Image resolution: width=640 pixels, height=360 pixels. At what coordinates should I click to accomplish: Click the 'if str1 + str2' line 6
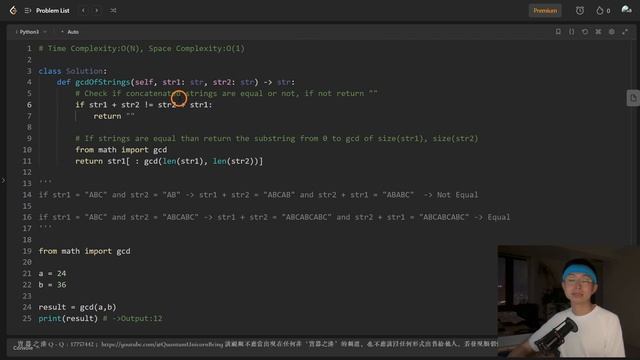(144, 105)
